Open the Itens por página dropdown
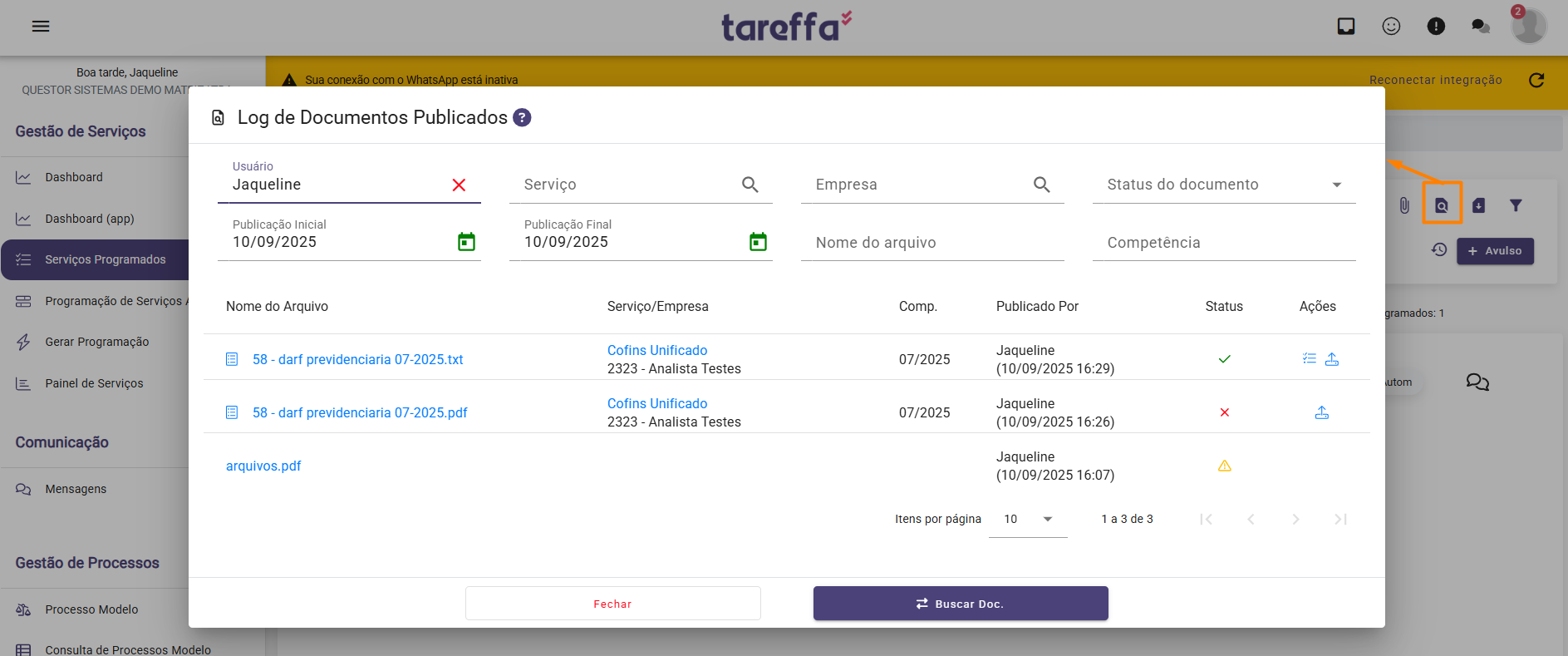The image size is (1568, 656). 1029,519
